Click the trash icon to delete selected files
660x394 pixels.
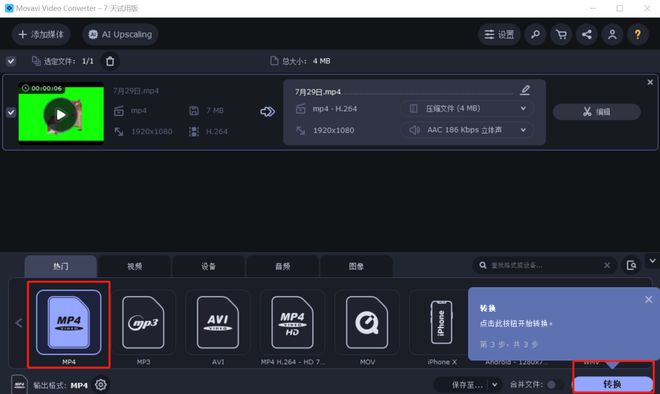pyautogui.click(x=110, y=61)
